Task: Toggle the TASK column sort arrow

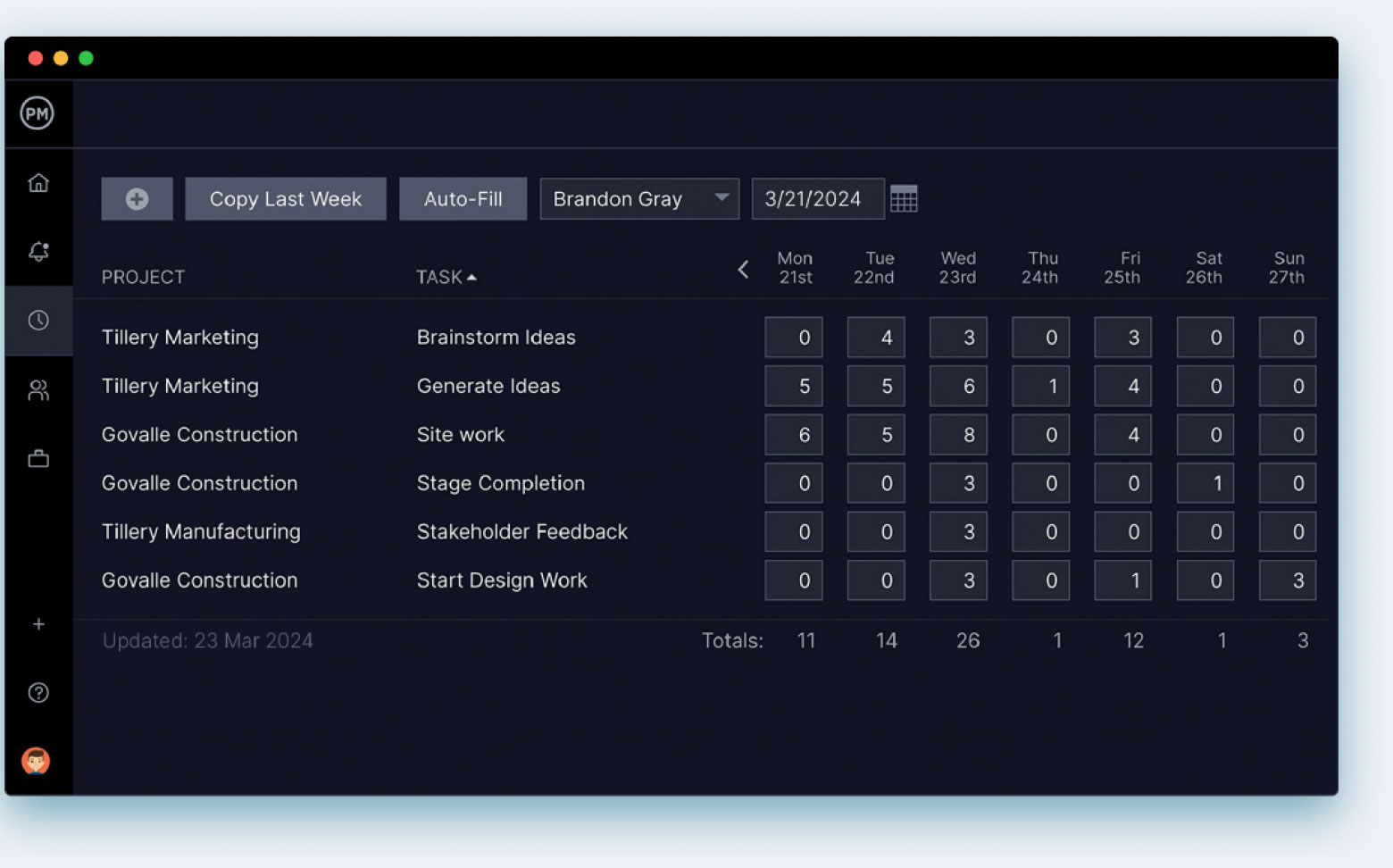Action: click(472, 277)
